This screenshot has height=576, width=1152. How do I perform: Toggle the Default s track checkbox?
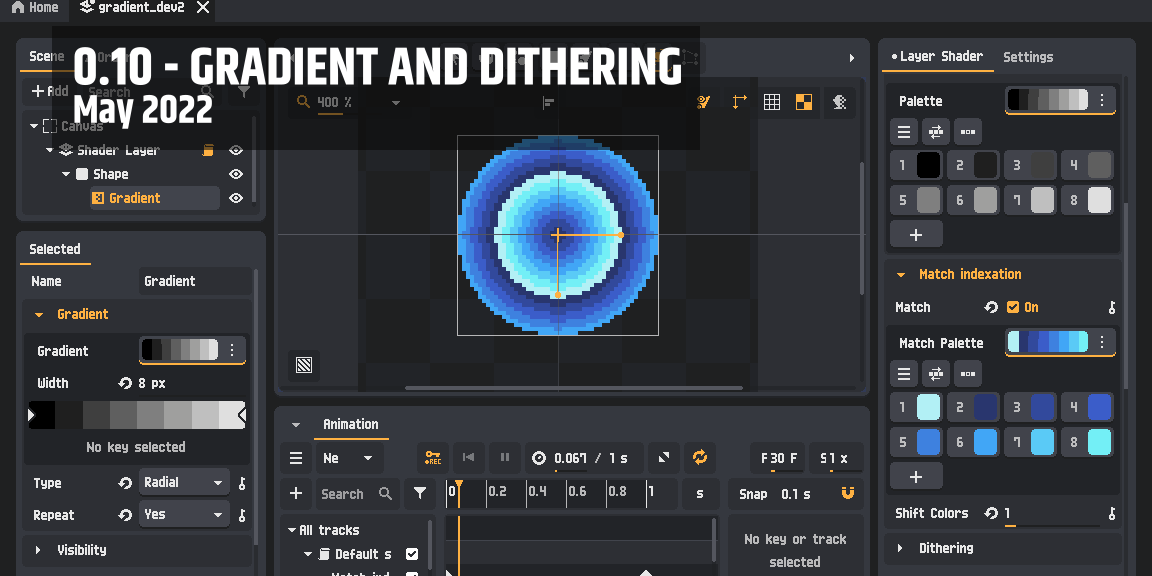coord(412,554)
